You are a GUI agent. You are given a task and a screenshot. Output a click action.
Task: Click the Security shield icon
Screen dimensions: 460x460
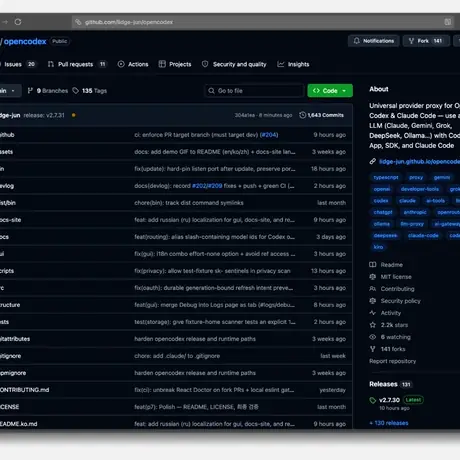pyautogui.click(x=205, y=64)
